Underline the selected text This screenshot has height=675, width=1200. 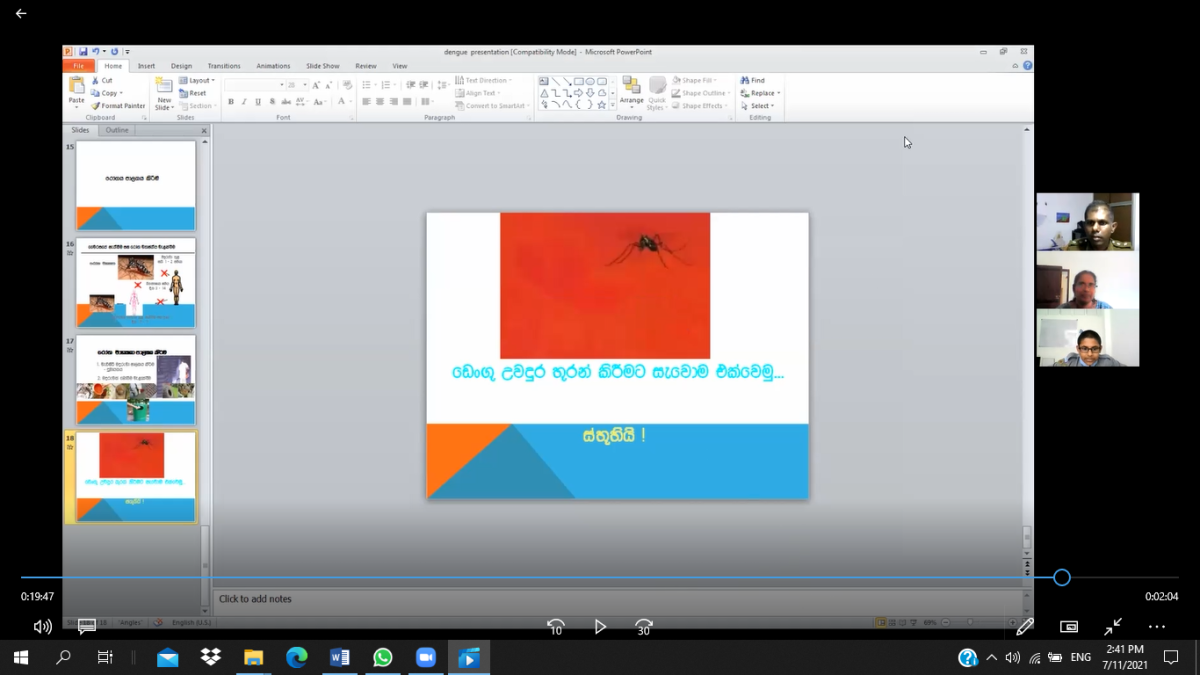[258, 102]
